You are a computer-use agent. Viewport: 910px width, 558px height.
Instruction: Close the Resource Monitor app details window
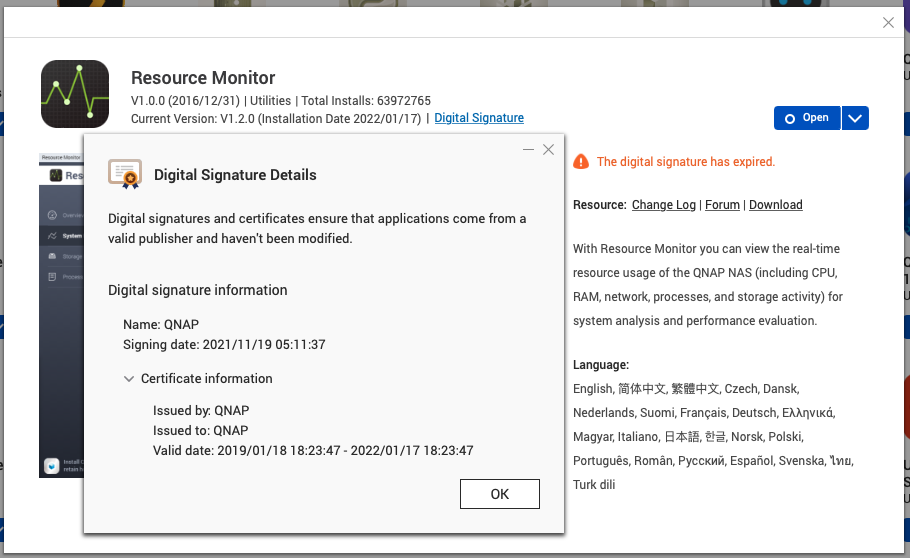[x=888, y=22]
